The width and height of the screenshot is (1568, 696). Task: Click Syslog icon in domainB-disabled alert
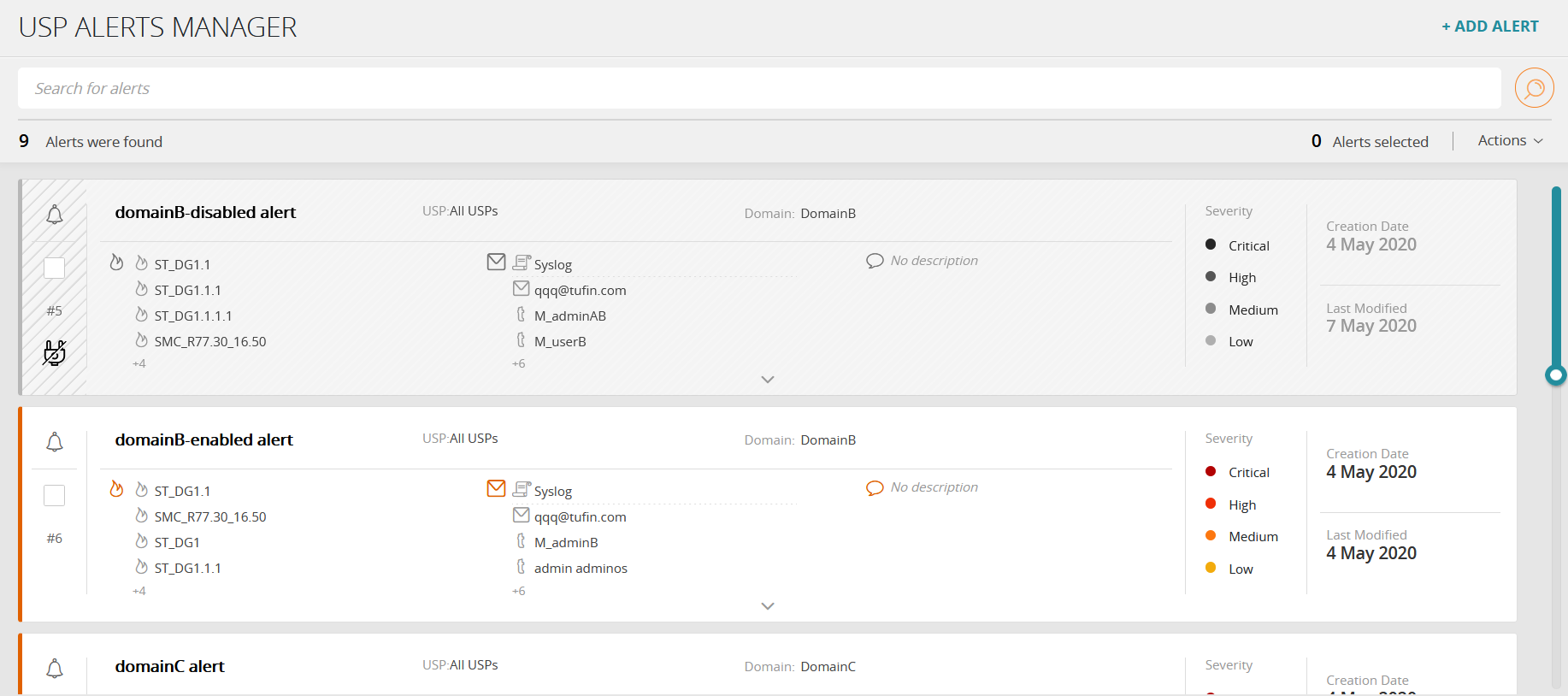click(522, 262)
